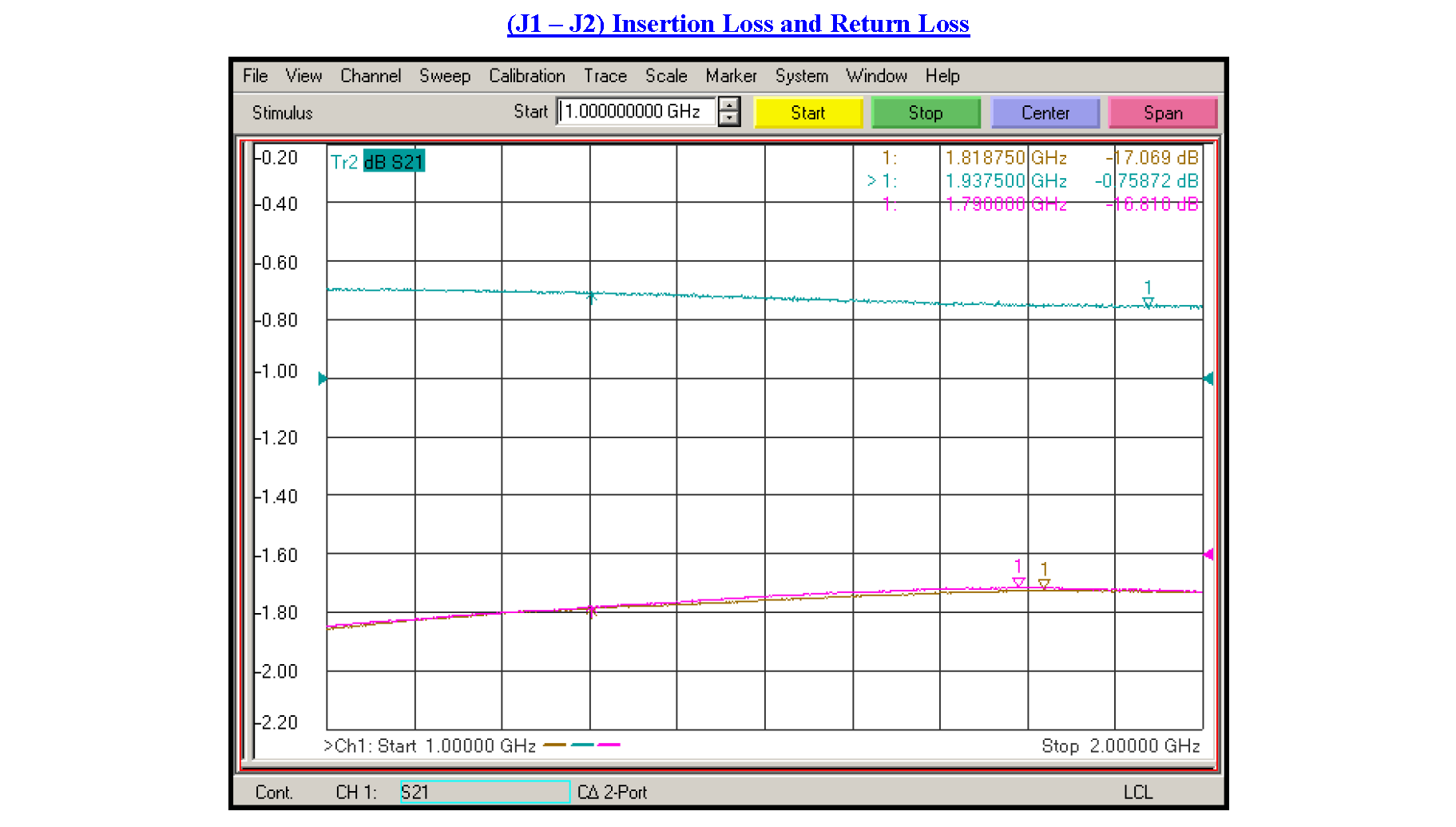This screenshot has width=1456, height=827.
Task: Open the Calibration menu
Action: pyautogui.click(x=526, y=76)
